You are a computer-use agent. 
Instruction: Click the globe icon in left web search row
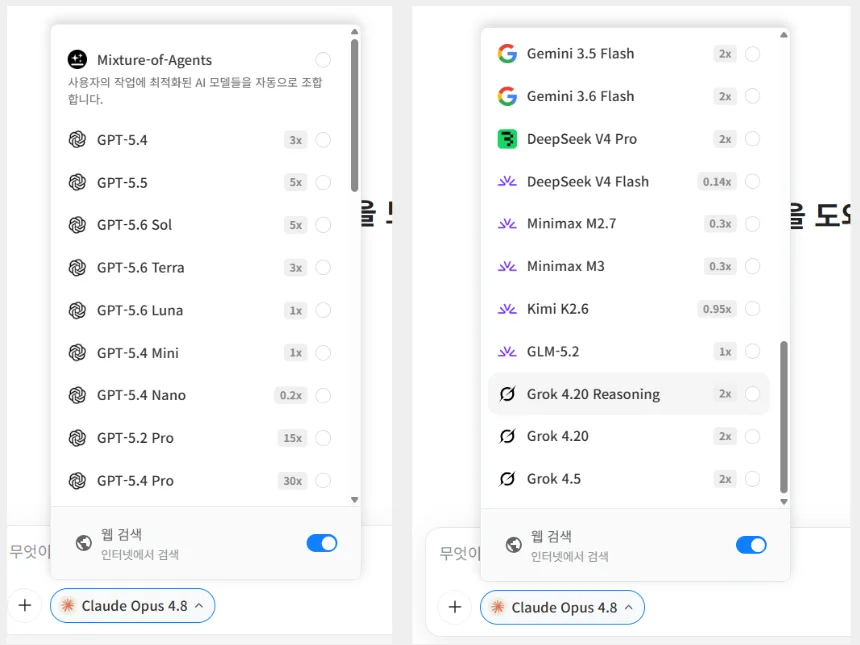click(84, 543)
